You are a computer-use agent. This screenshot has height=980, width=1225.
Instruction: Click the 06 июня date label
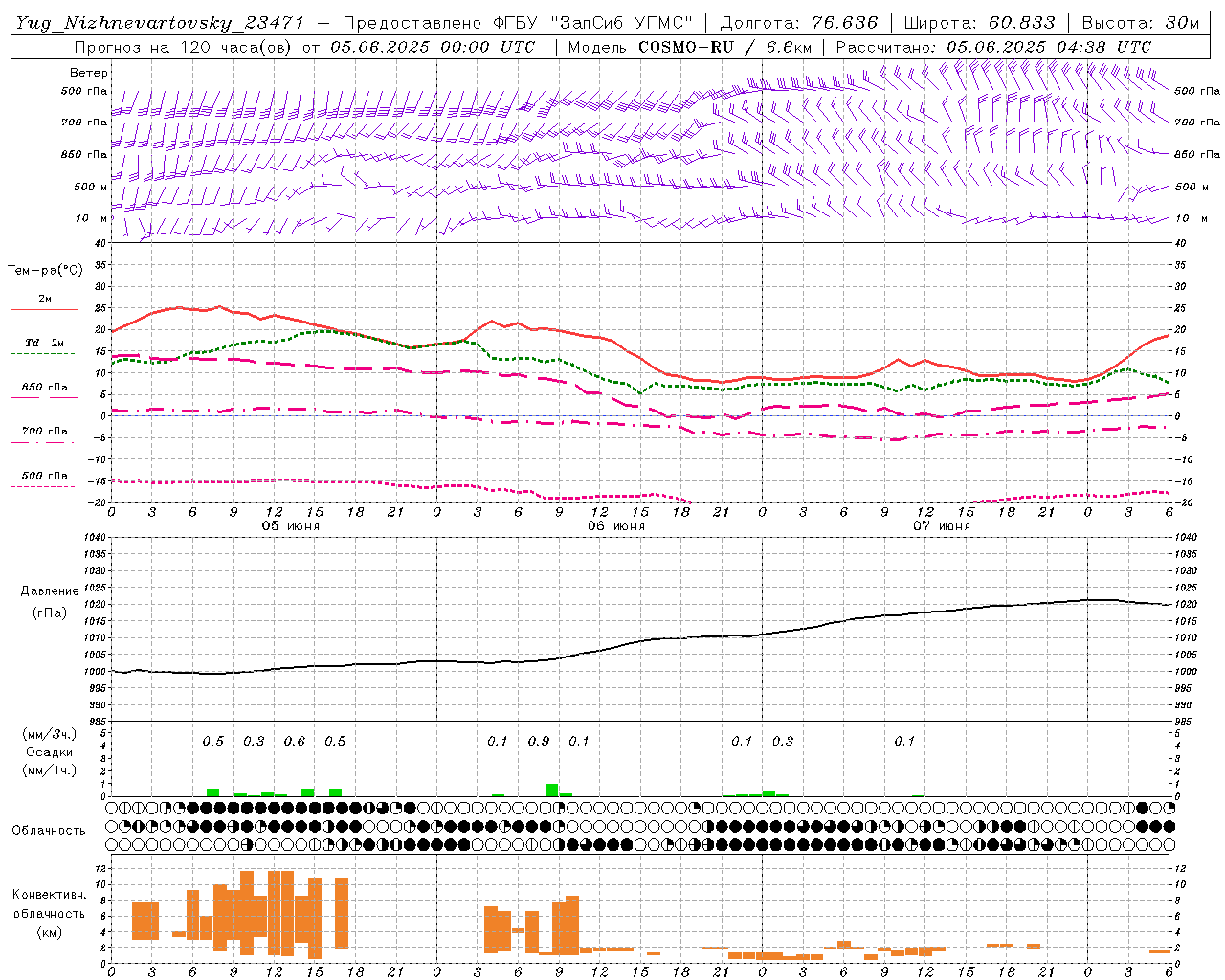click(x=617, y=526)
